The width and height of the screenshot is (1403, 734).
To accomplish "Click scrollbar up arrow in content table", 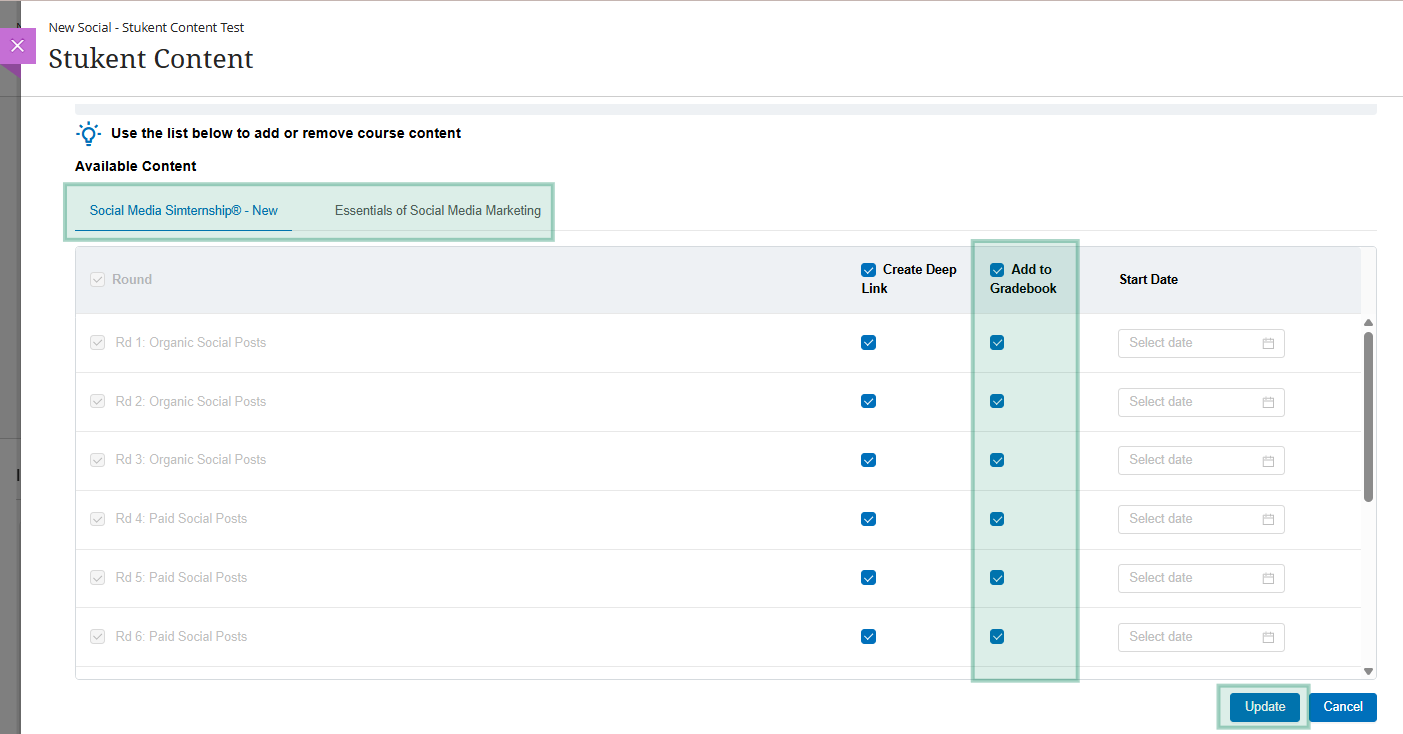I will coord(1368,322).
